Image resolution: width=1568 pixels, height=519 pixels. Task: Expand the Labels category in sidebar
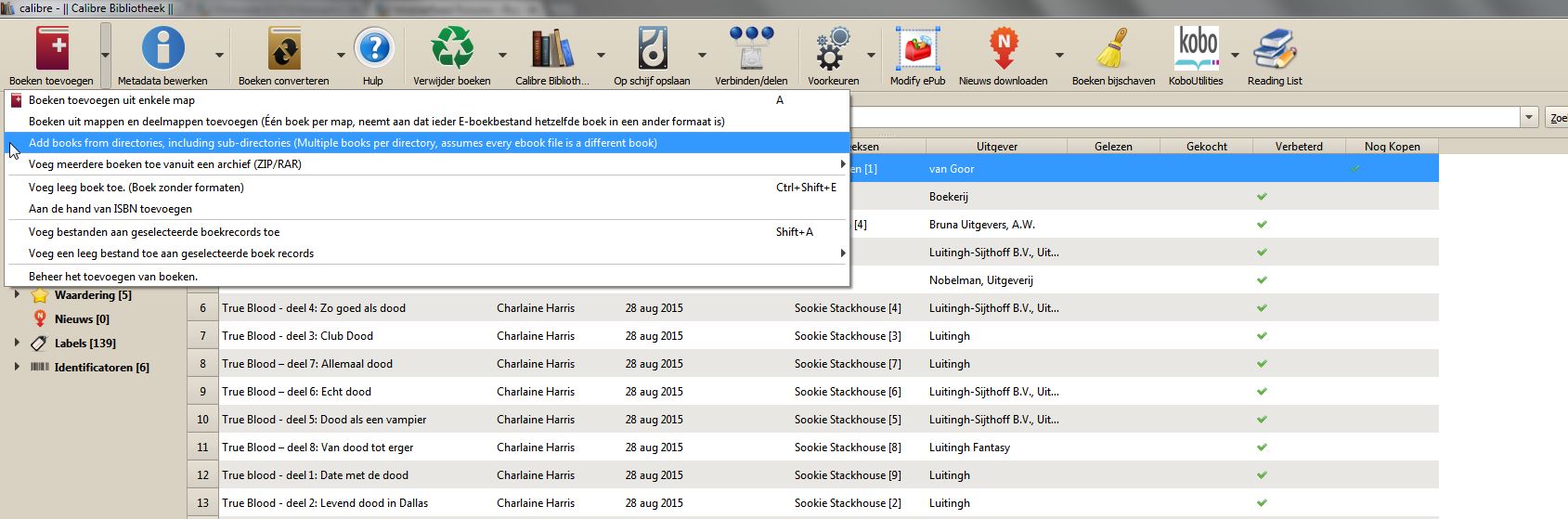17,343
